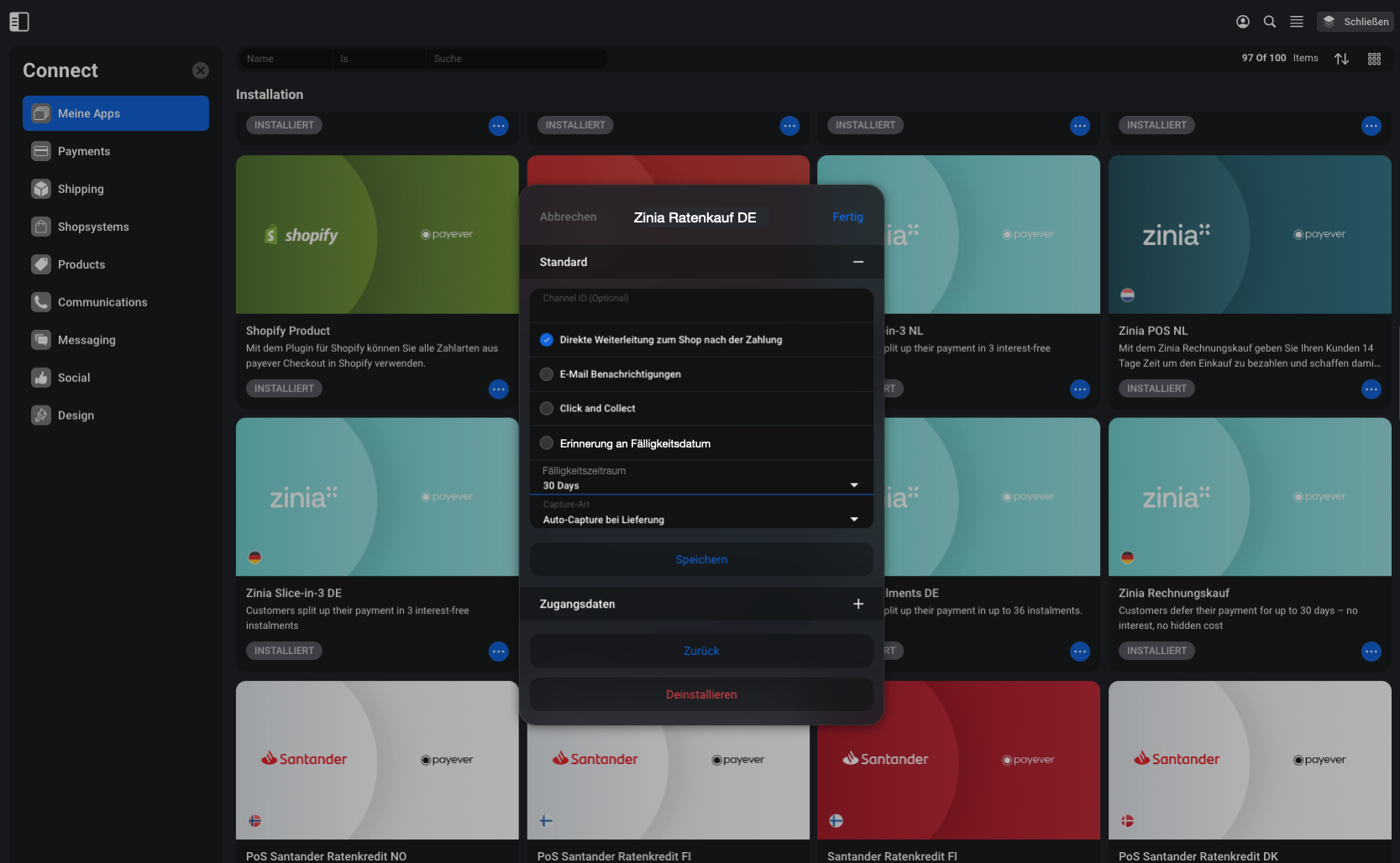Image resolution: width=1400 pixels, height=863 pixels.
Task: Click the Zinia POS NL card thumbnail
Action: coord(1250,234)
